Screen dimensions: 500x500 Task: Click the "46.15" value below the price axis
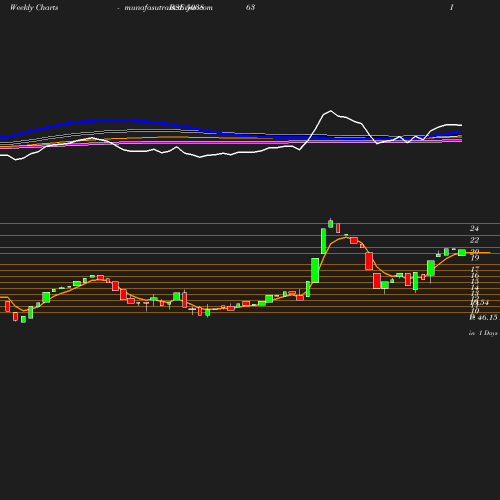click(487, 318)
